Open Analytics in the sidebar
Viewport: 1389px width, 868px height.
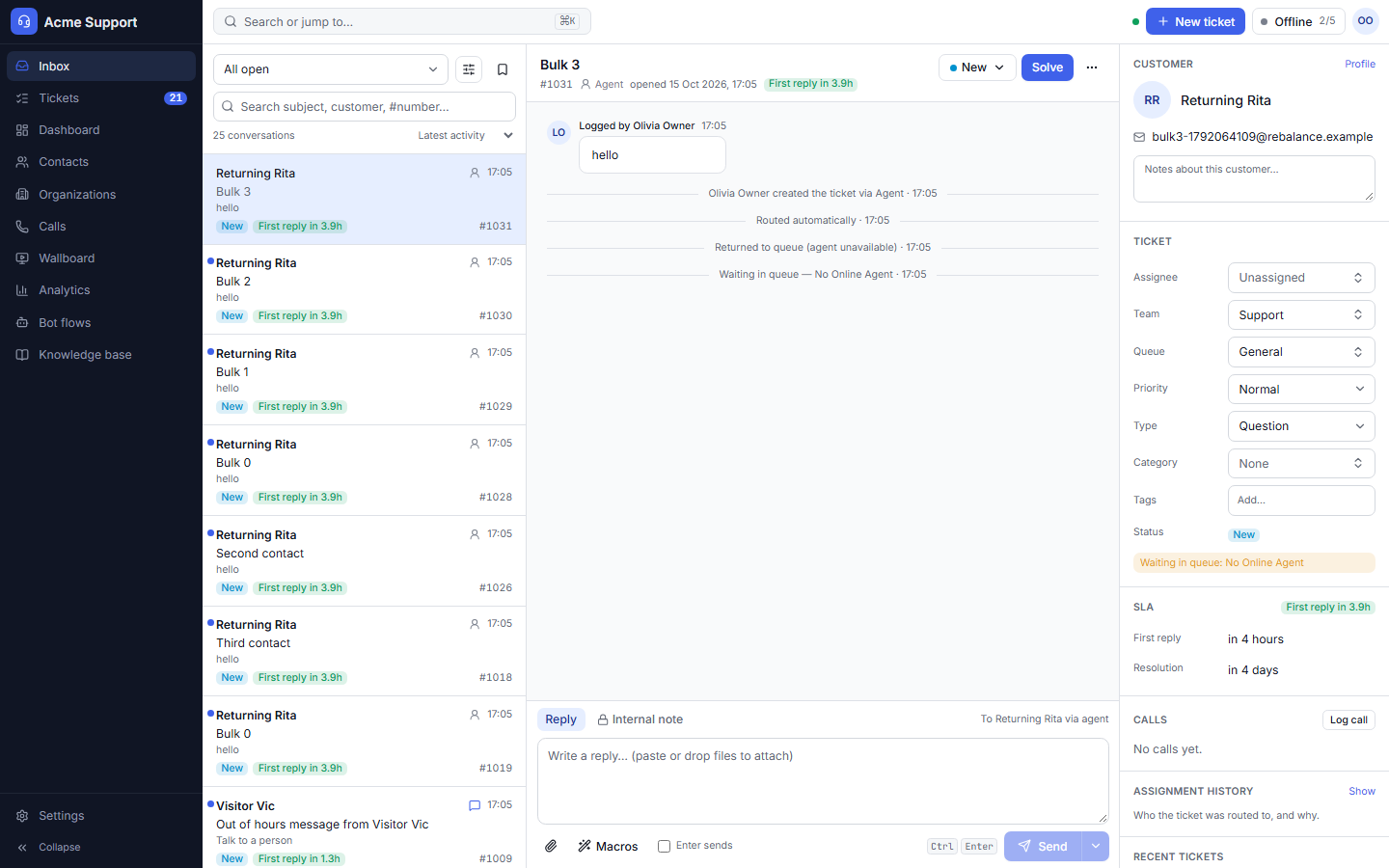[x=101, y=290]
